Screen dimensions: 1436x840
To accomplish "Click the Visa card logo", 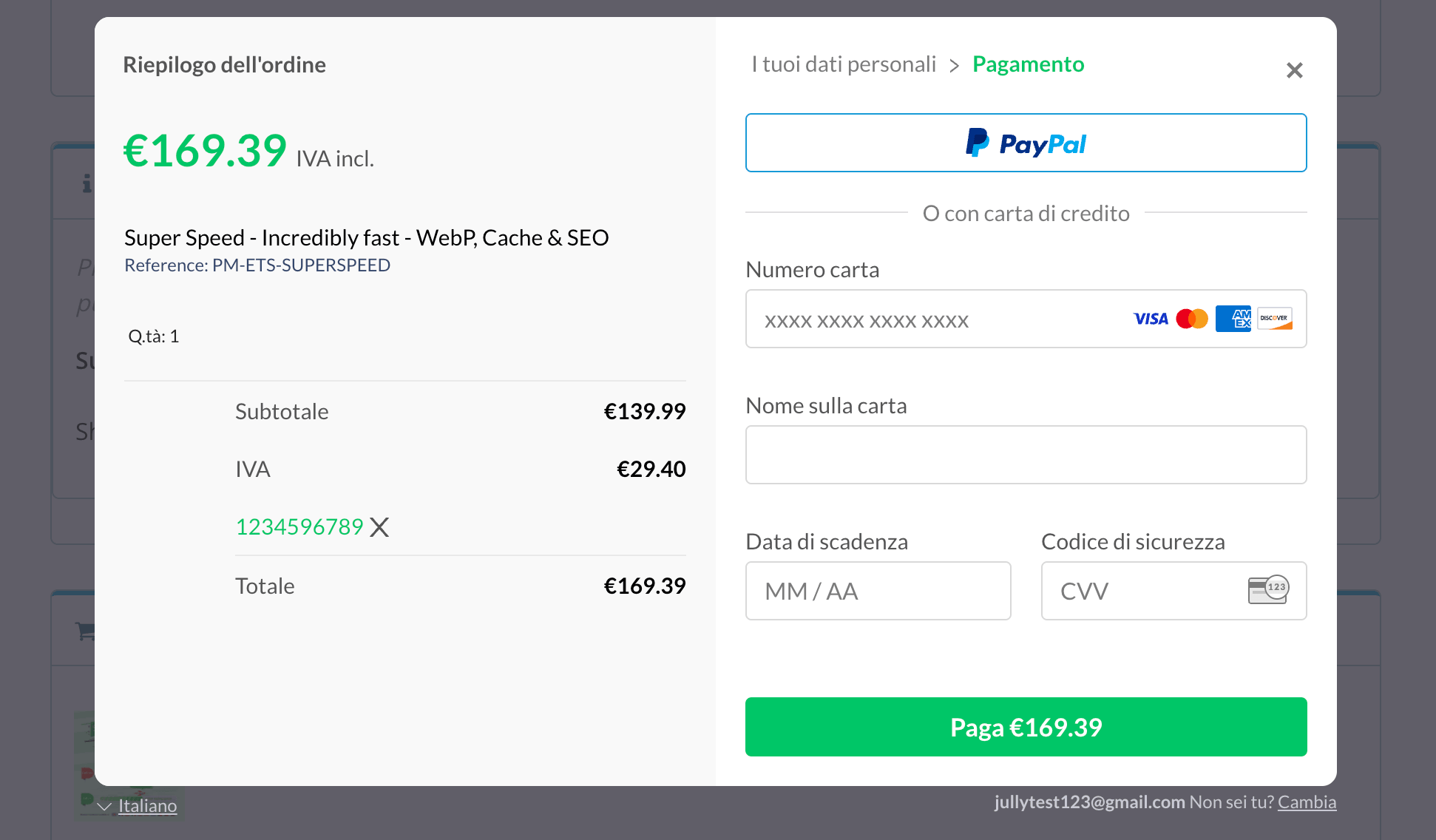I will pos(1151,319).
